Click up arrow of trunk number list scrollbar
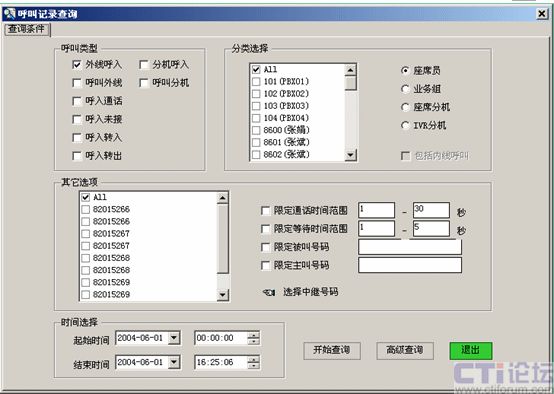This screenshot has width=554, height=394. pyautogui.click(x=223, y=198)
